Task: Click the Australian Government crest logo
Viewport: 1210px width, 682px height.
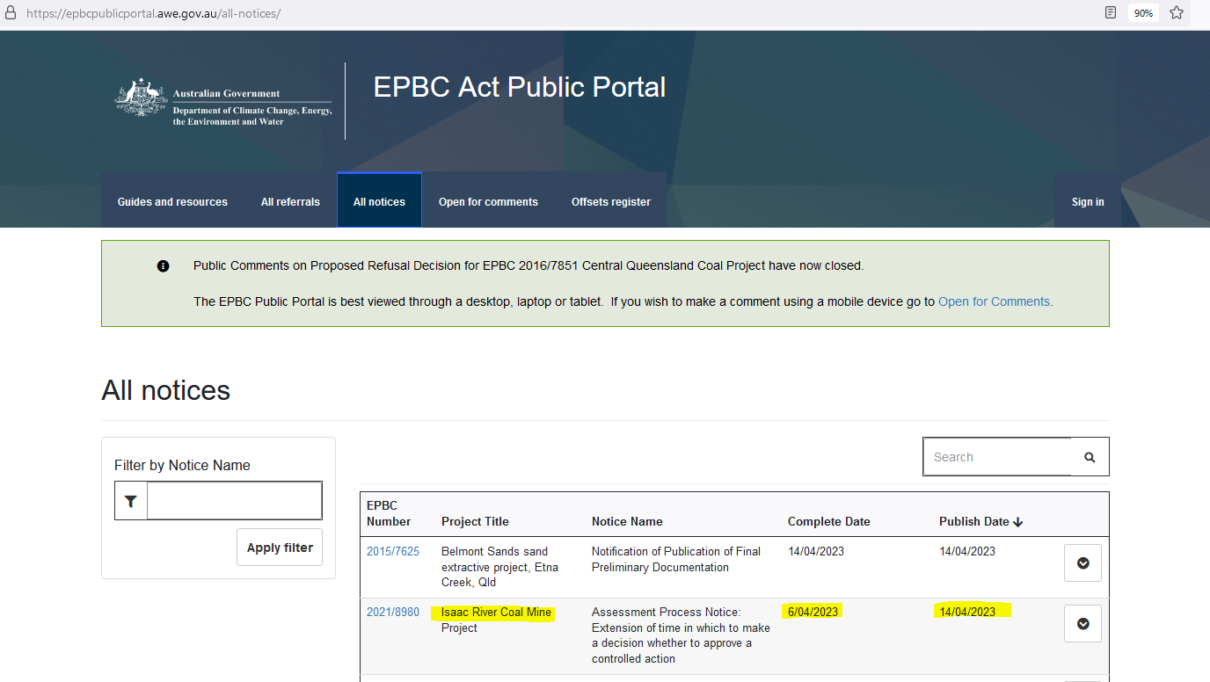Action: point(141,100)
